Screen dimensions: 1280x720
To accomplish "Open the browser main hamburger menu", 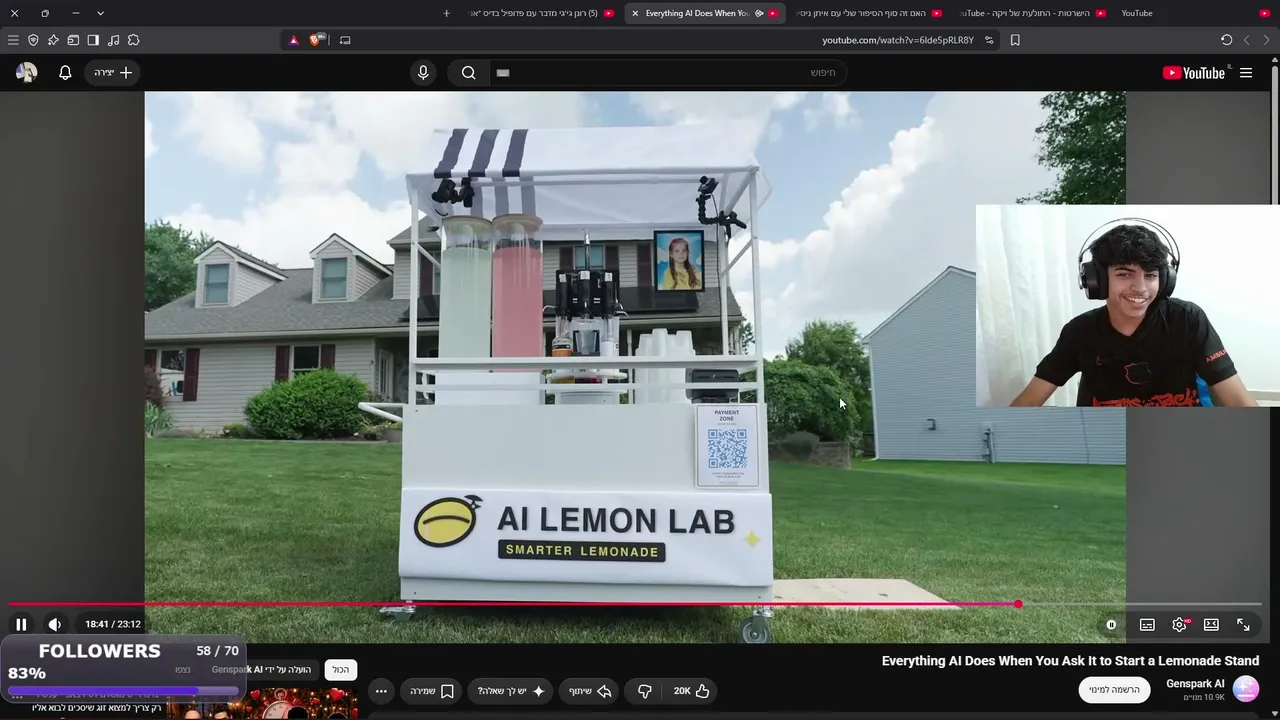I will (13, 40).
